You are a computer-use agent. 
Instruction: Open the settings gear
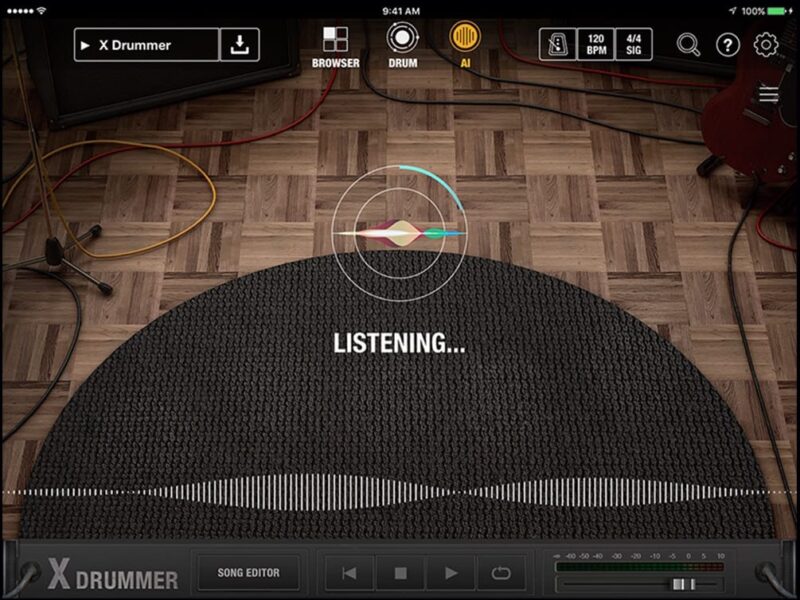tap(766, 45)
